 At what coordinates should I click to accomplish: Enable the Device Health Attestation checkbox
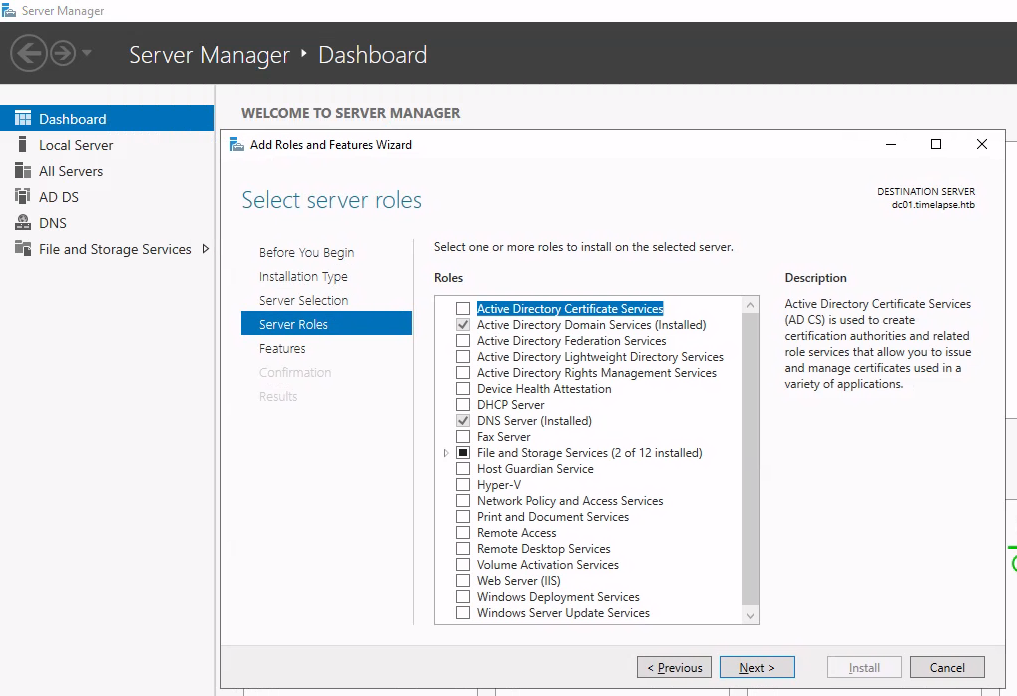tap(463, 389)
